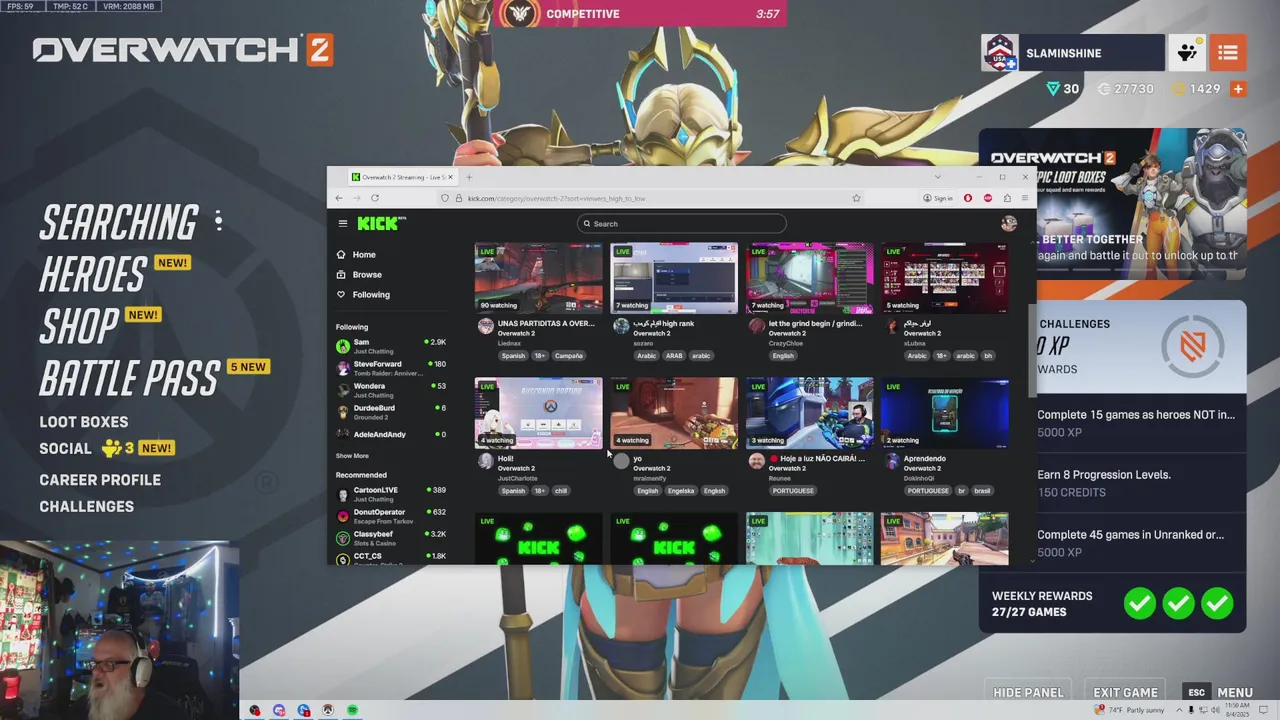1280x720 pixels.
Task: Open the browser application menu icon
Action: click(1024, 198)
